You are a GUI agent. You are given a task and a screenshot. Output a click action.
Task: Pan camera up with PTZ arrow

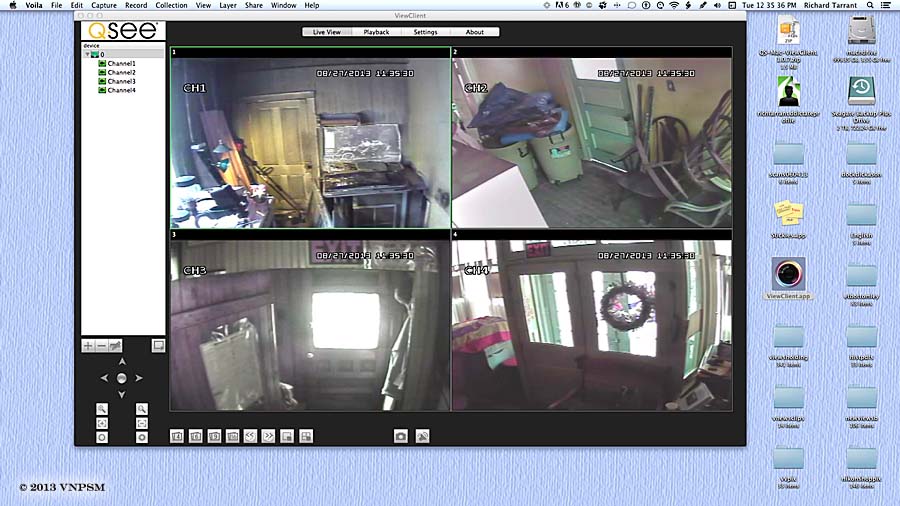pyautogui.click(x=122, y=361)
